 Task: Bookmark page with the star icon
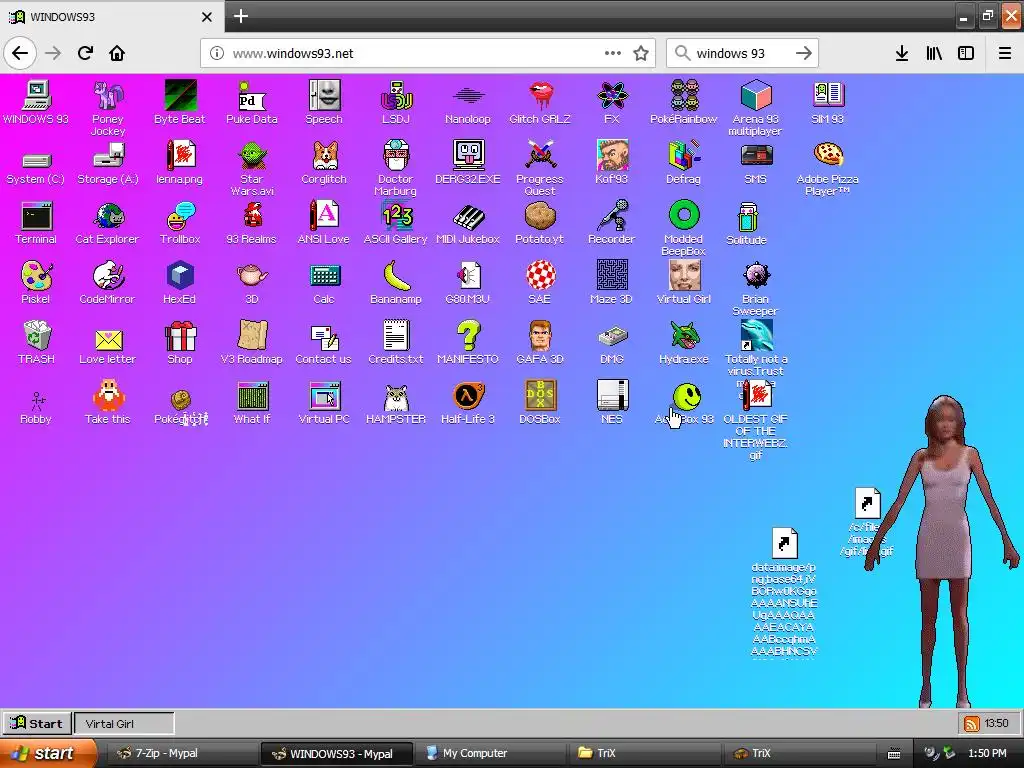point(641,53)
